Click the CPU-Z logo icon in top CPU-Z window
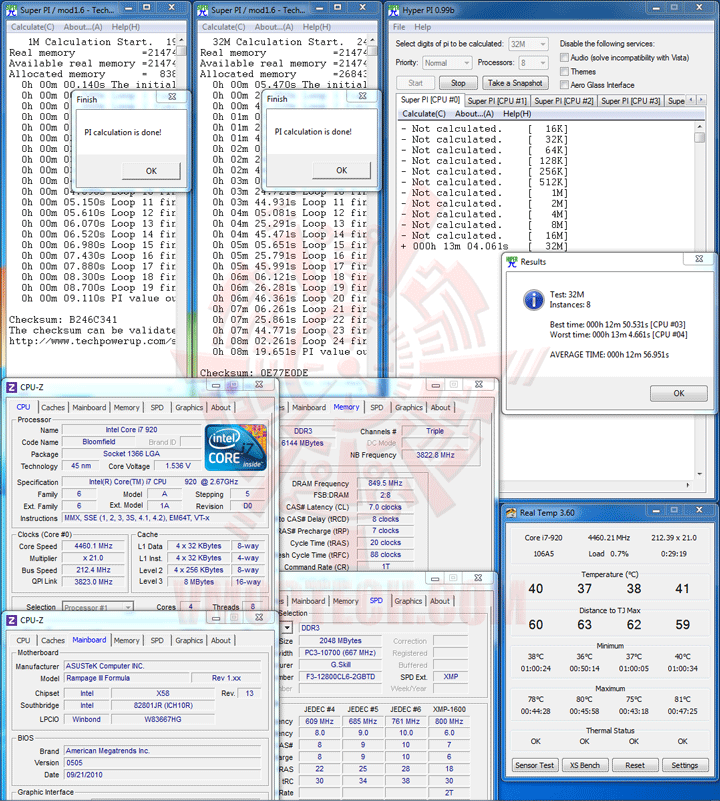 (x=12, y=387)
